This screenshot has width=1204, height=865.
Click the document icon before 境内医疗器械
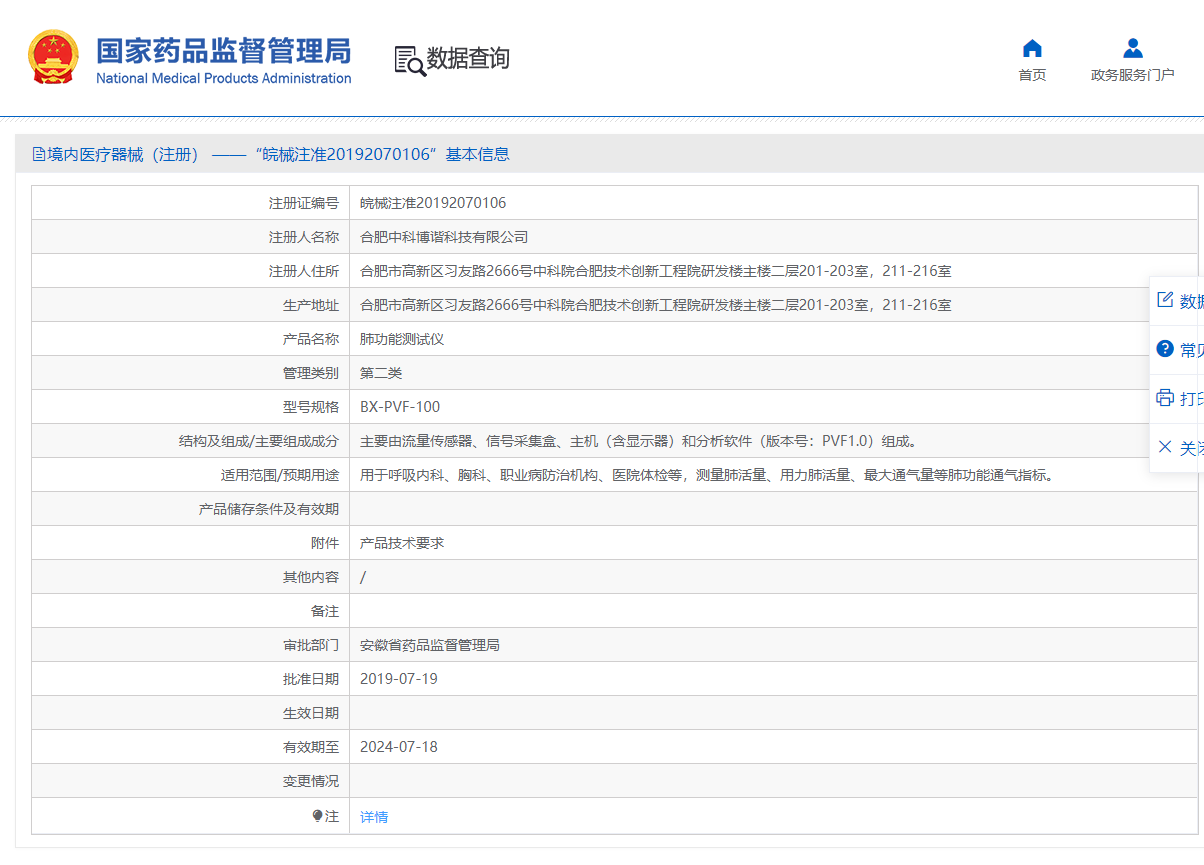[x=39, y=154]
